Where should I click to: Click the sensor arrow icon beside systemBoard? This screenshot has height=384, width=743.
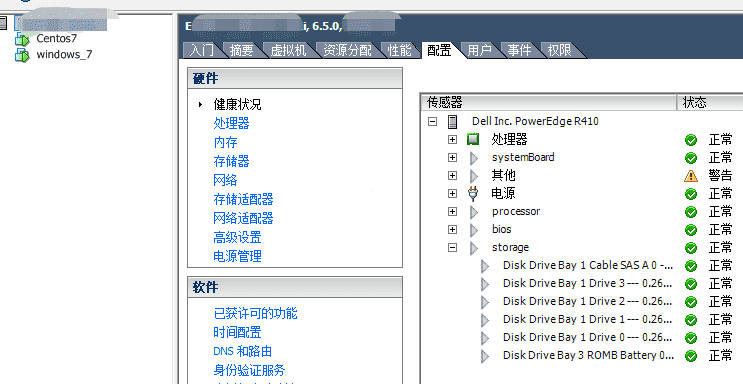point(474,158)
